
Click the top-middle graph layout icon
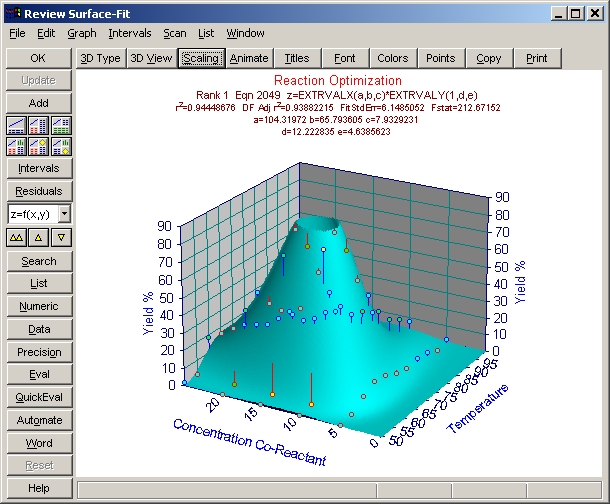pos(39,125)
